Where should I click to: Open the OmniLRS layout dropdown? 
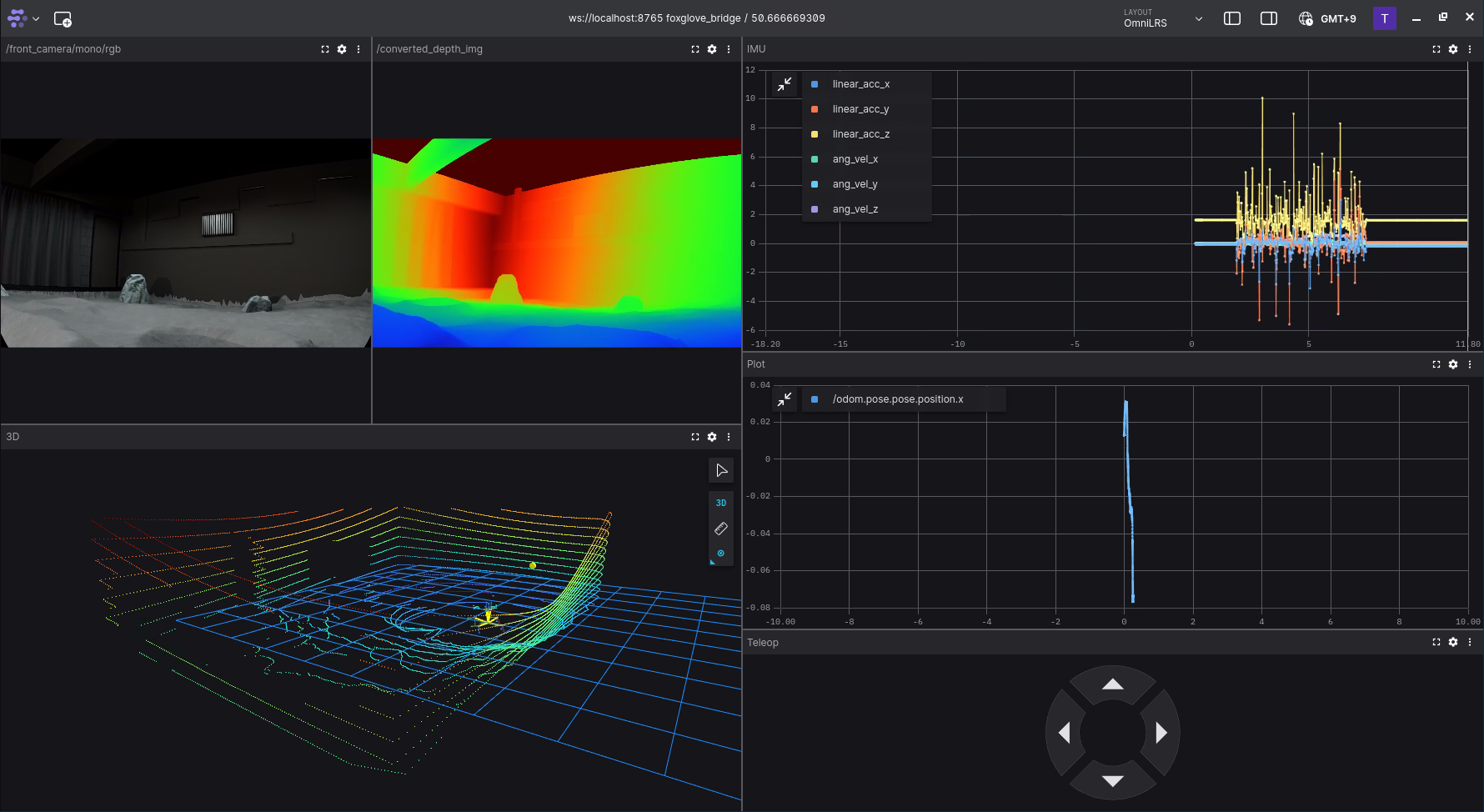click(x=1163, y=18)
